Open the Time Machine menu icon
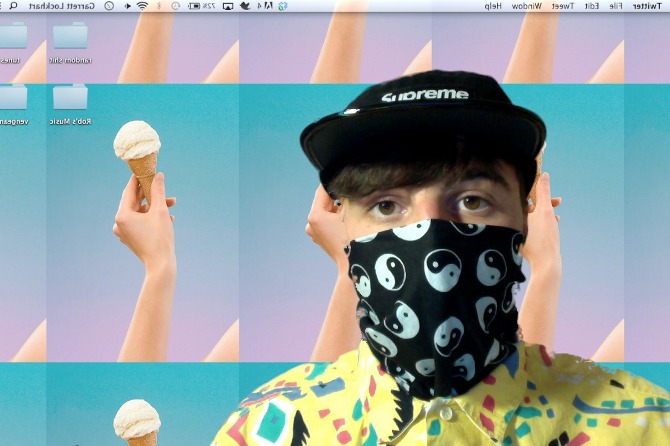The height and width of the screenshot is (446, 670). pos(176,6)
